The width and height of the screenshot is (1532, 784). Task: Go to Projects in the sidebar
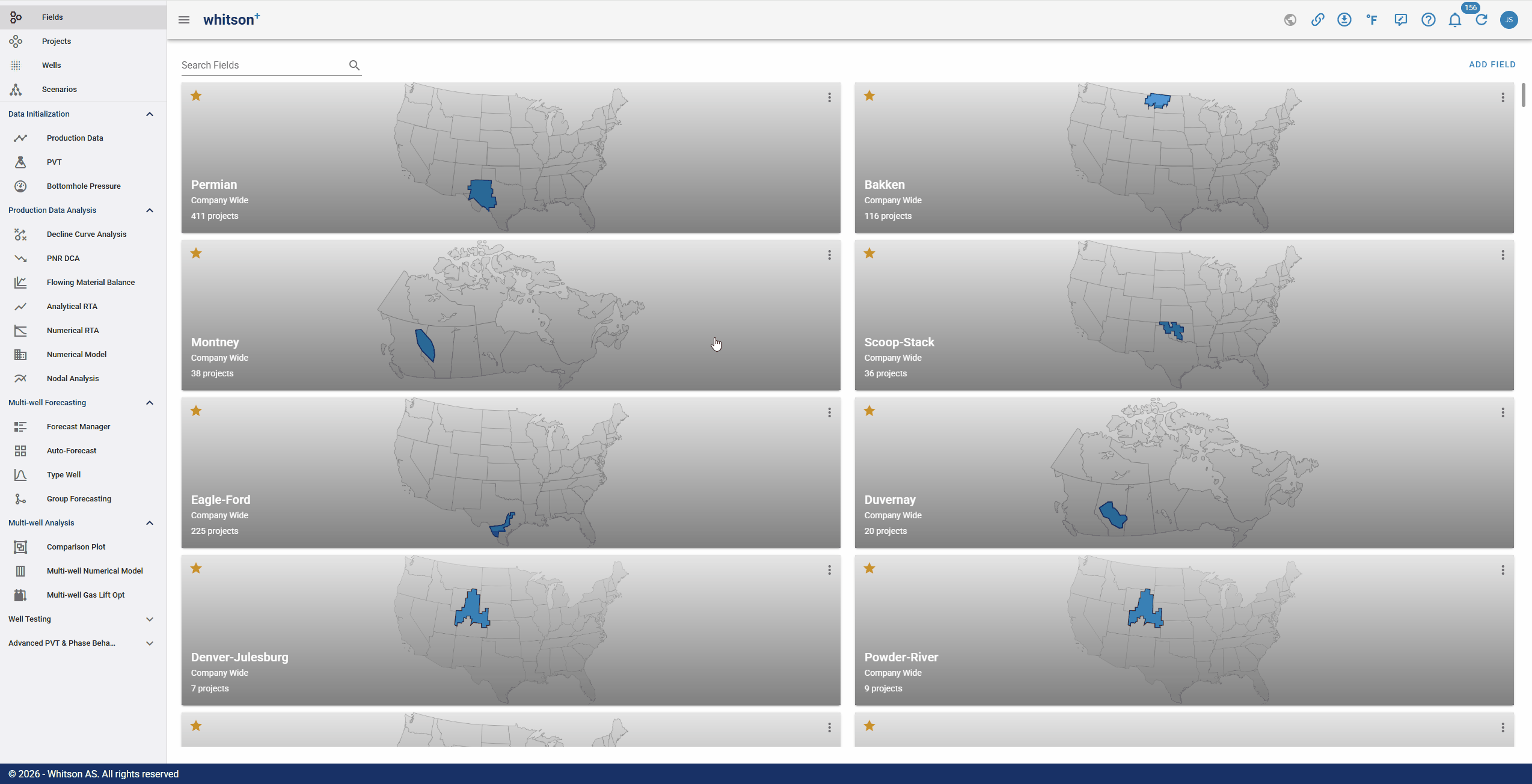tap(83, 41)
